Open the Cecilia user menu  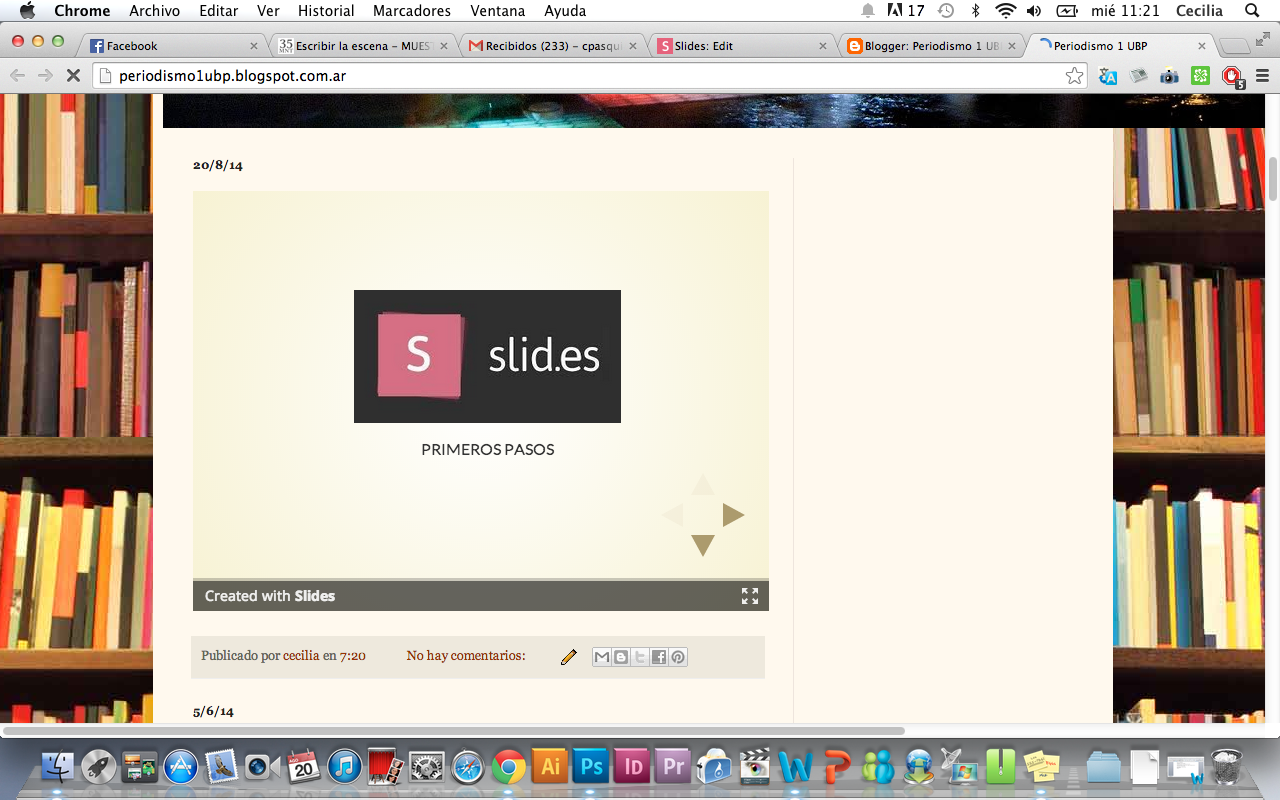coord(1199,11)
